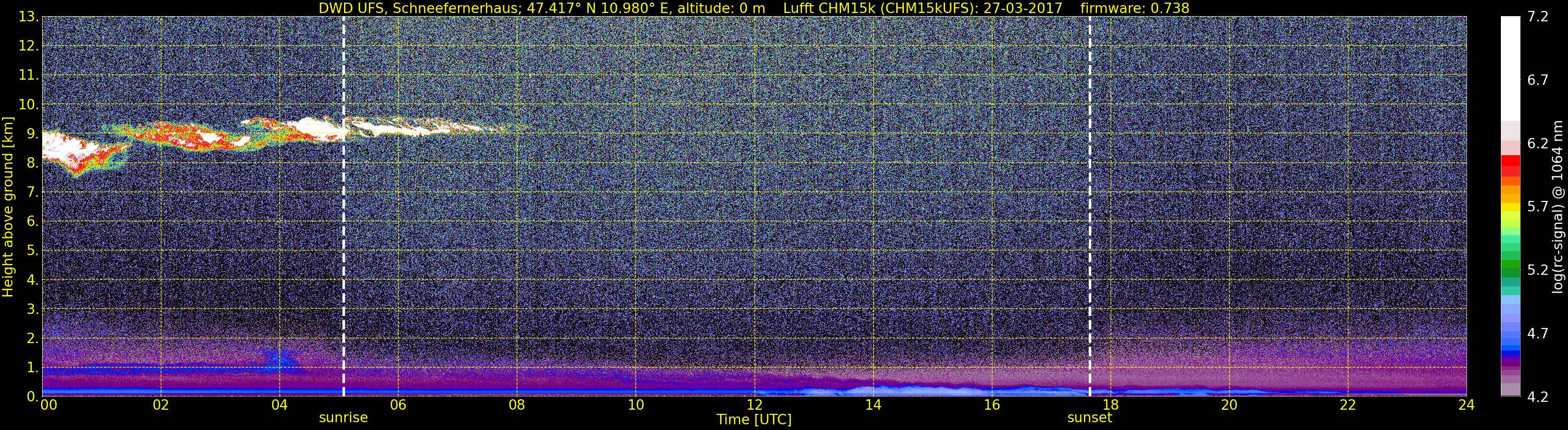Click the colorbar title 'log(rc-signal) @ 1064 nm'
Screen dimensions: 1568x430
pyautogui.click(x=1557, y=207)
